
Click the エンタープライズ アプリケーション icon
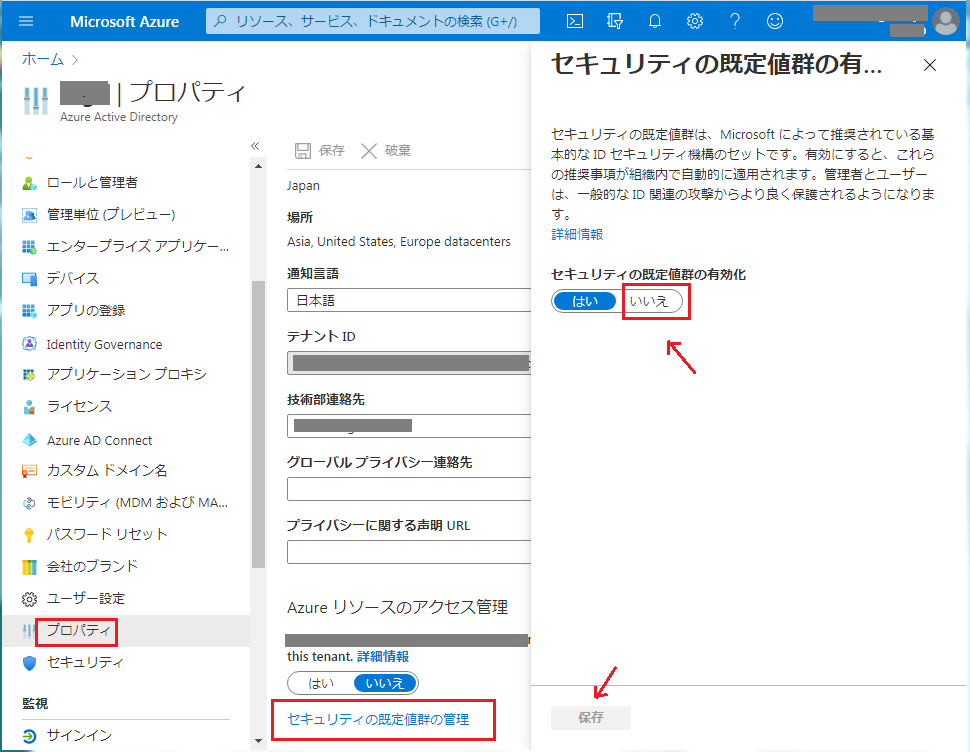(29, 247)
